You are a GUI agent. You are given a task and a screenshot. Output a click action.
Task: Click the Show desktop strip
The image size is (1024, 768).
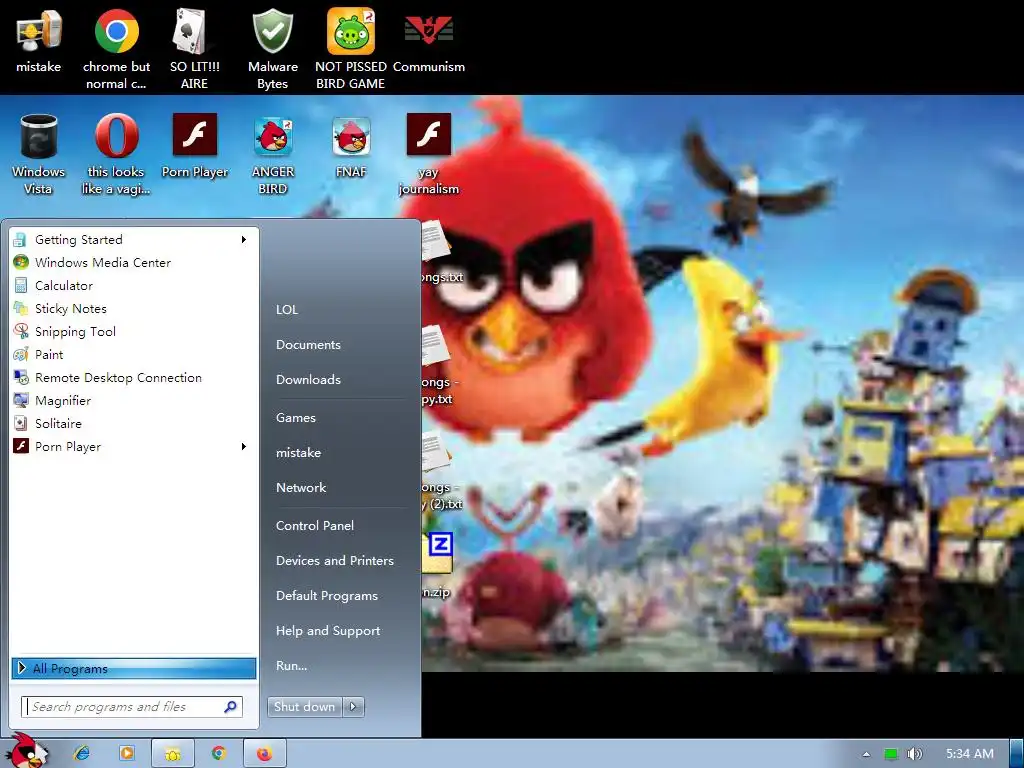pos(1017,754)
